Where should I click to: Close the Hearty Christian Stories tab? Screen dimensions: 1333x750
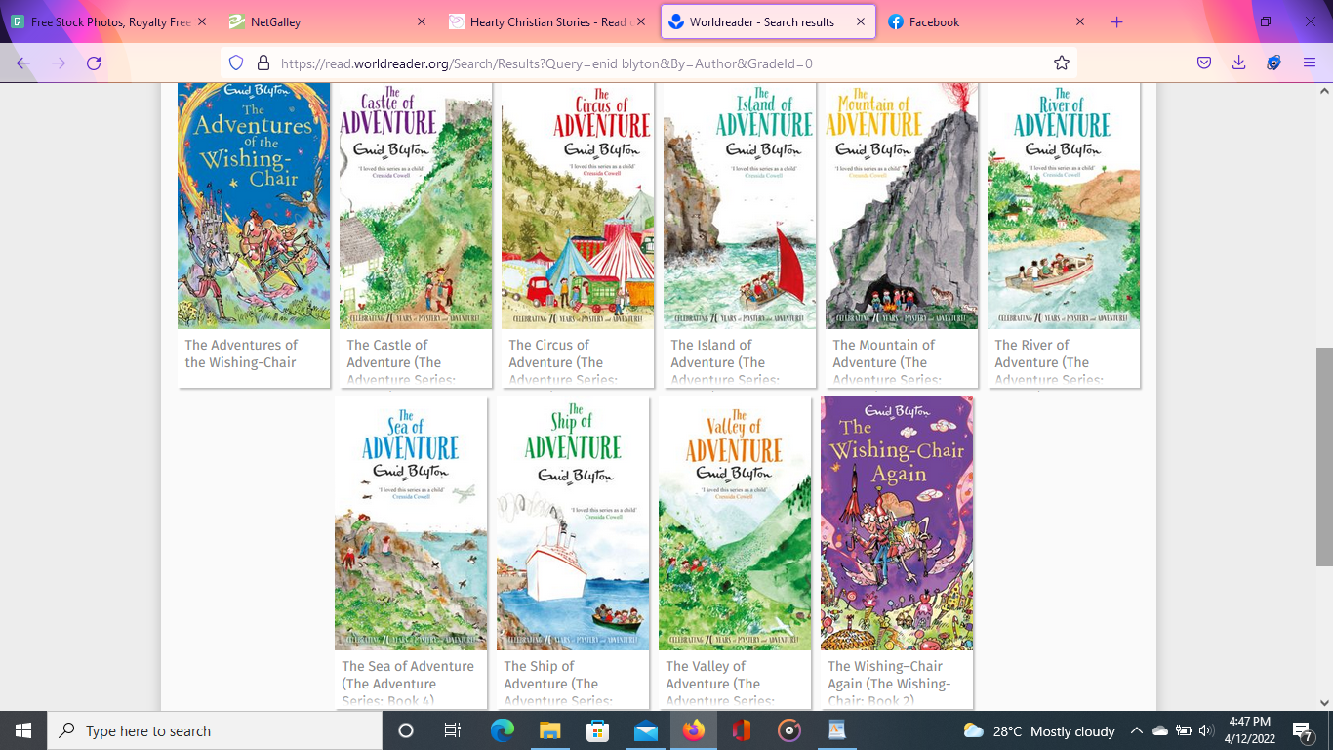[640, 22]
